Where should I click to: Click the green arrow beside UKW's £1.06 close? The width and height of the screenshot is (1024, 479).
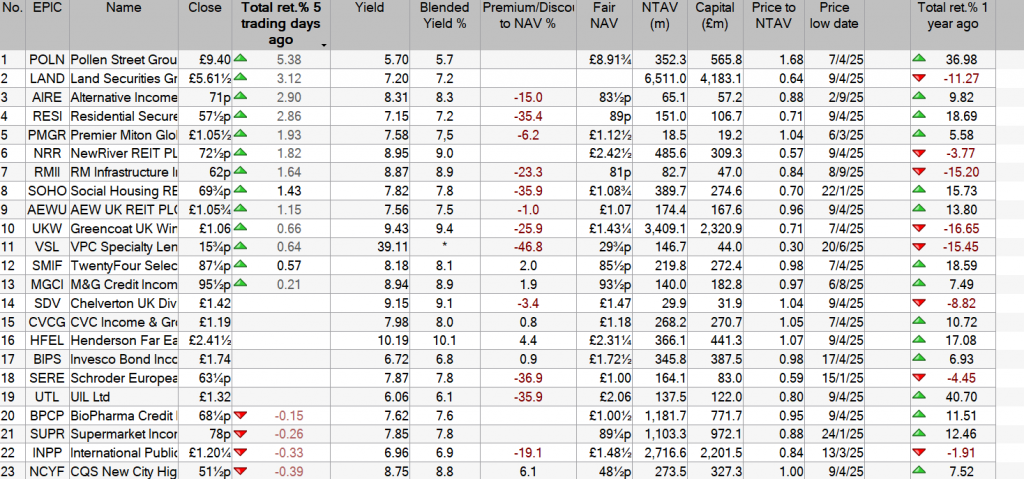coord(240,228)
